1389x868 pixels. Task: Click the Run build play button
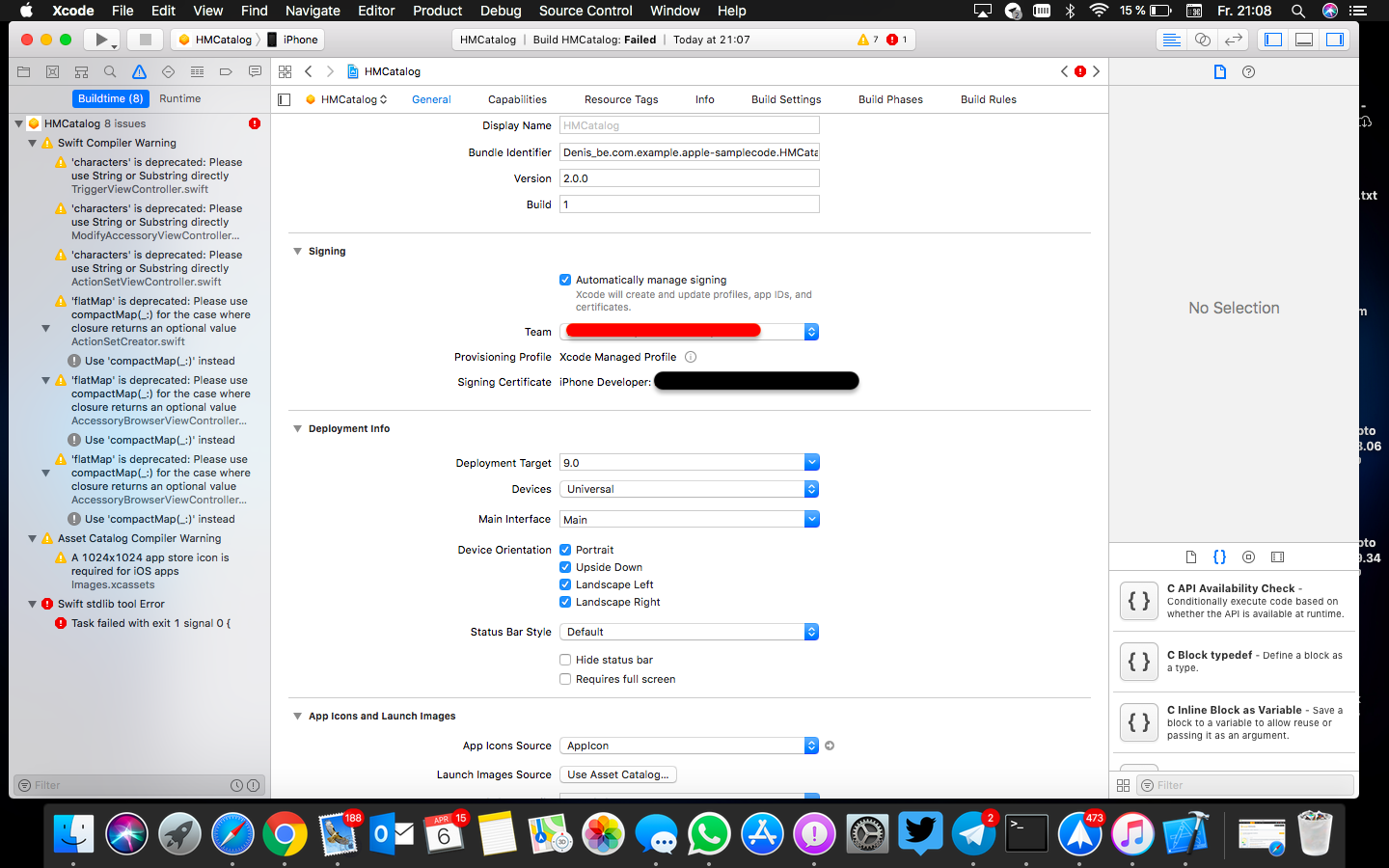point(100,40)
